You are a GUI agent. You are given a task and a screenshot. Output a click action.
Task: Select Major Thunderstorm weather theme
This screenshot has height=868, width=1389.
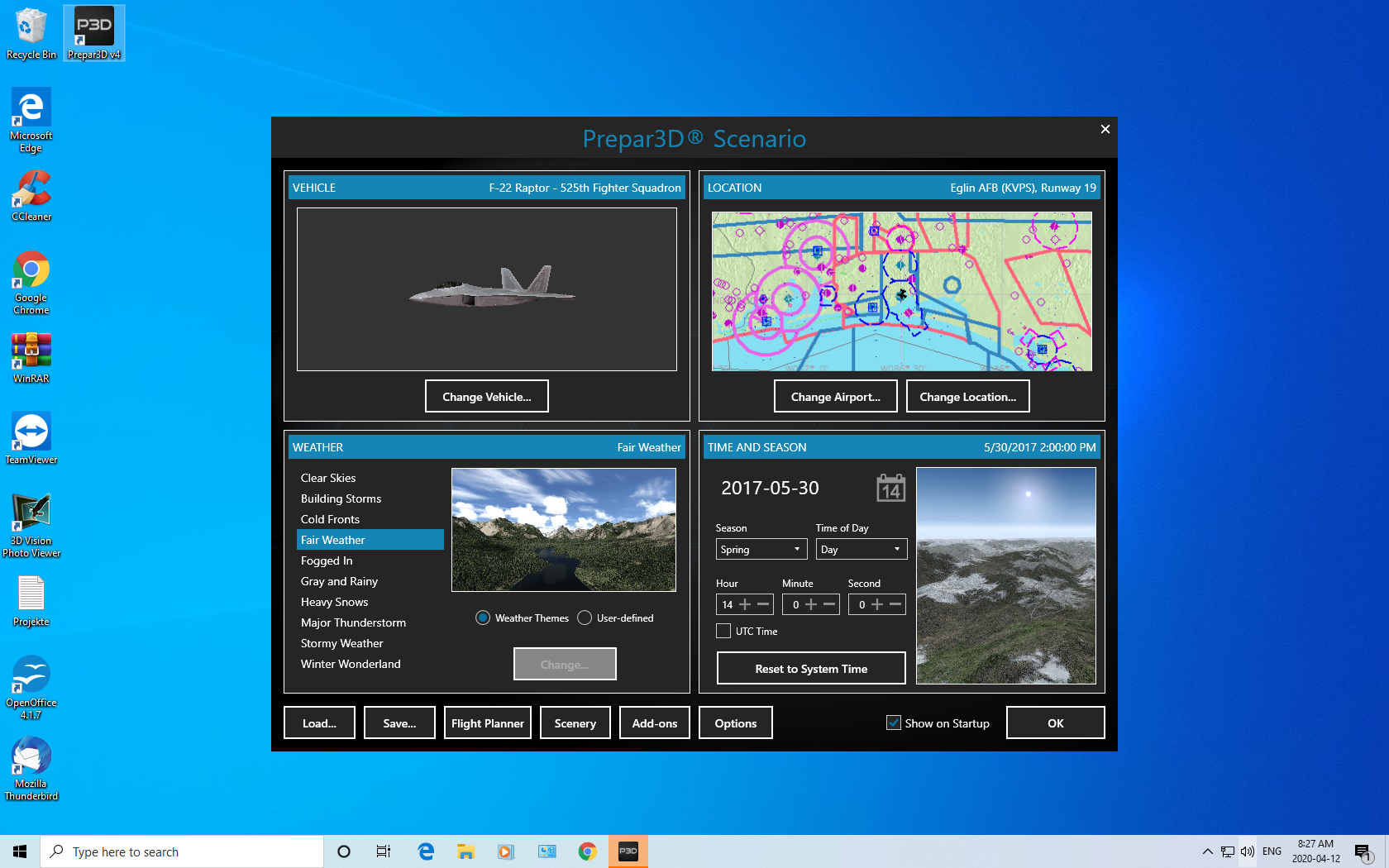point(370,622)
